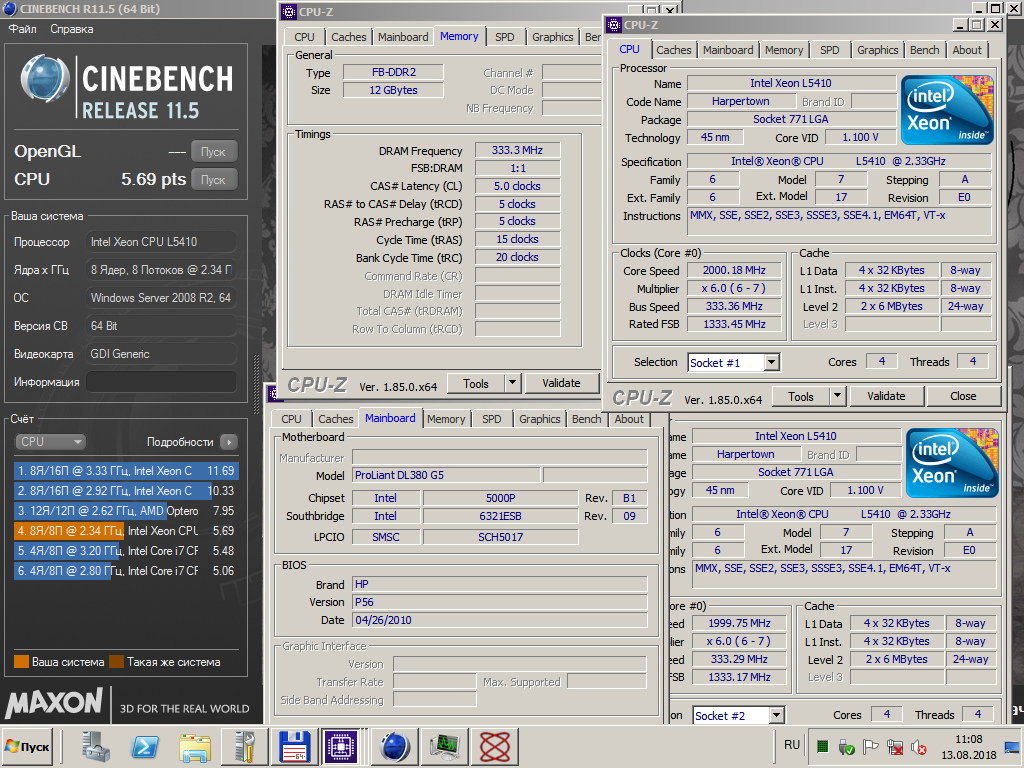
Task: Click the RU language indicator
Action: pyautogui.click(x=792, y=744)
